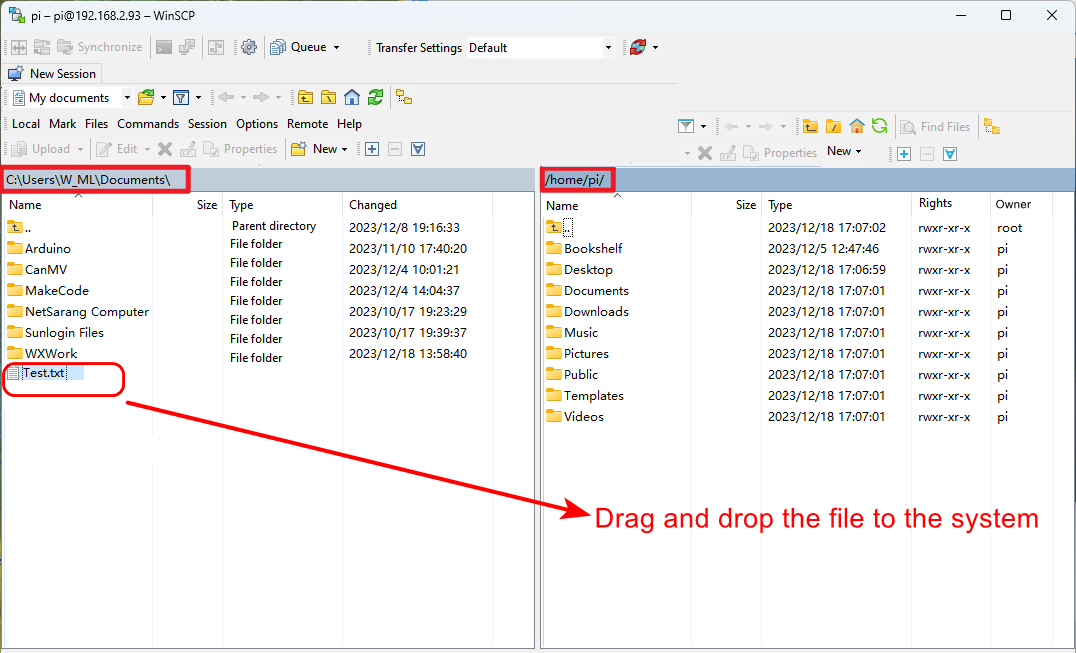1076x653 pixels.
Task: Open the Commands menu
Action: [x=148, y=123]
